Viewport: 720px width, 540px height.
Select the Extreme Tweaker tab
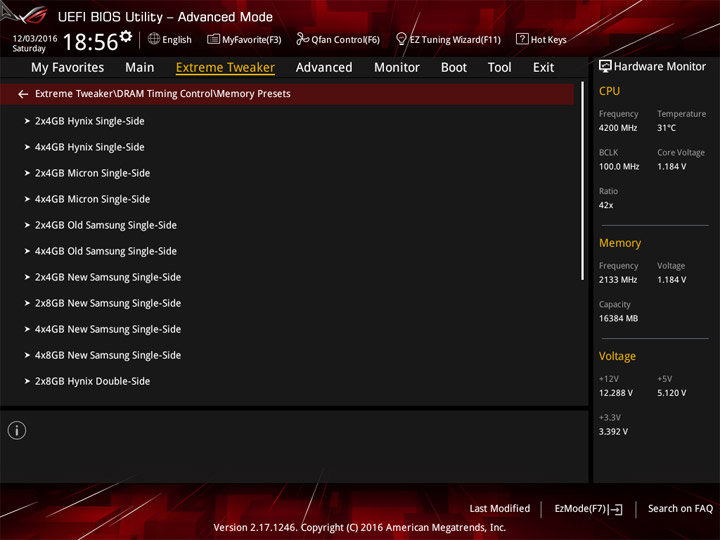[225, 68]
